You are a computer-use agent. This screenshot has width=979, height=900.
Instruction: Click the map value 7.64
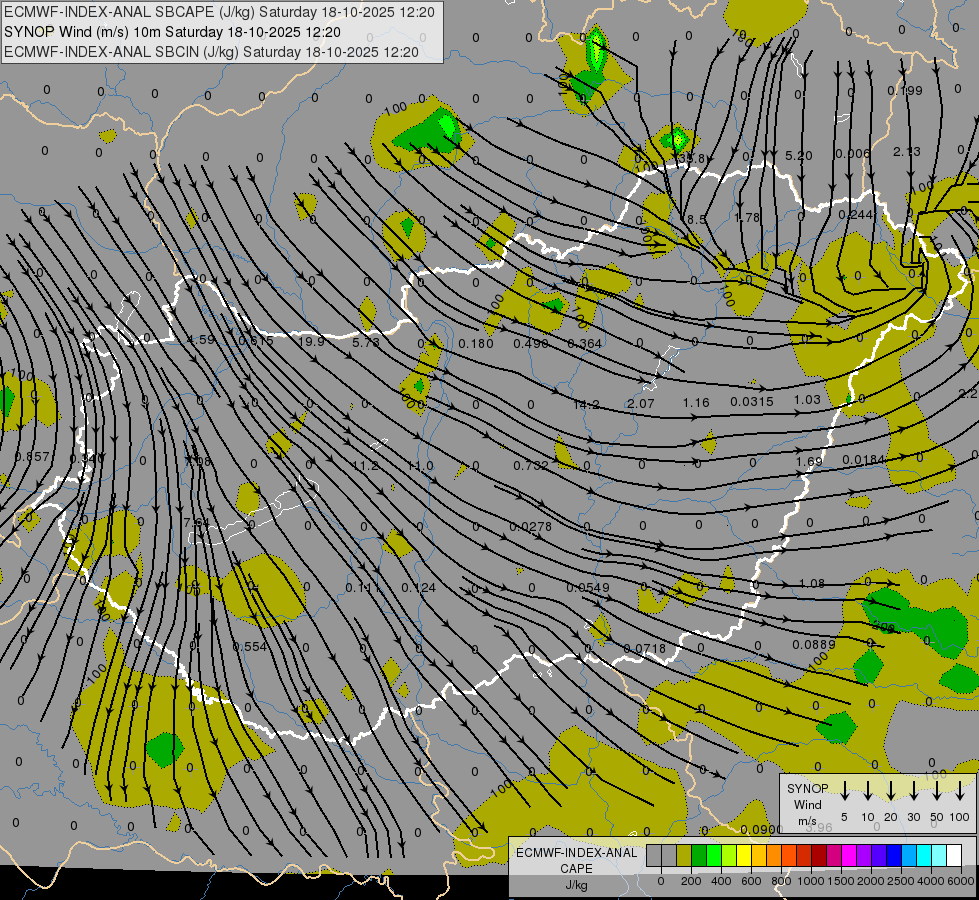(x=197, y=522)
